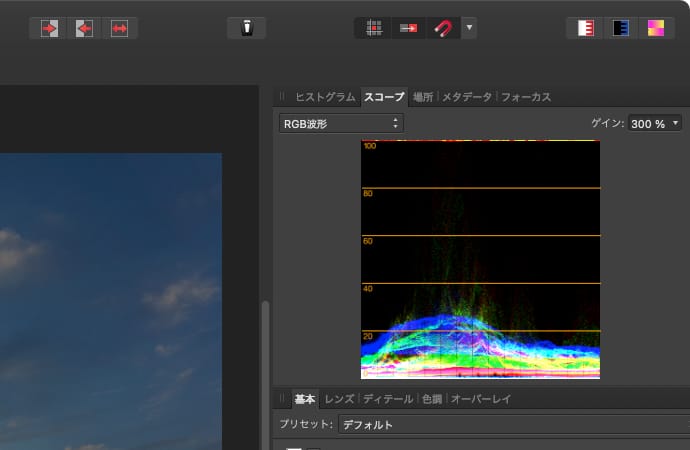Open the ゲイン 300 % dropdown

click(x=655, y=123)
